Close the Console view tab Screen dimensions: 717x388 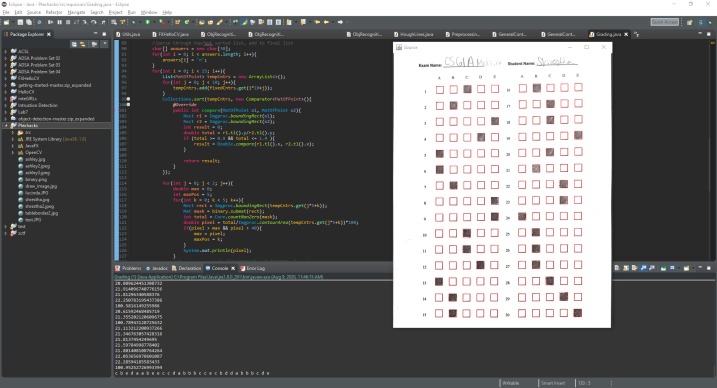(233, 268)
